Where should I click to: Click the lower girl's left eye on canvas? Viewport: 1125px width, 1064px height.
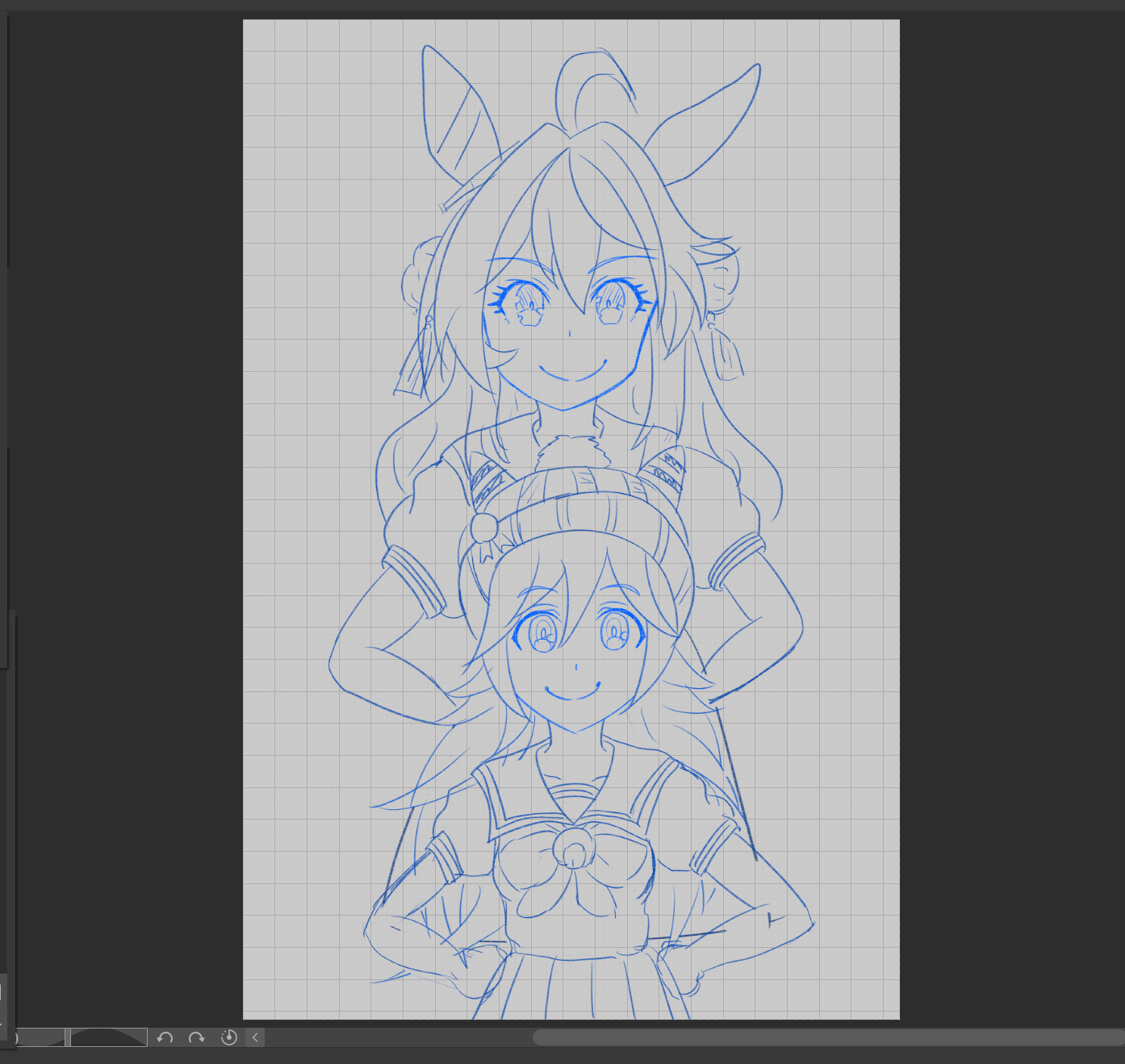(541, 634)
